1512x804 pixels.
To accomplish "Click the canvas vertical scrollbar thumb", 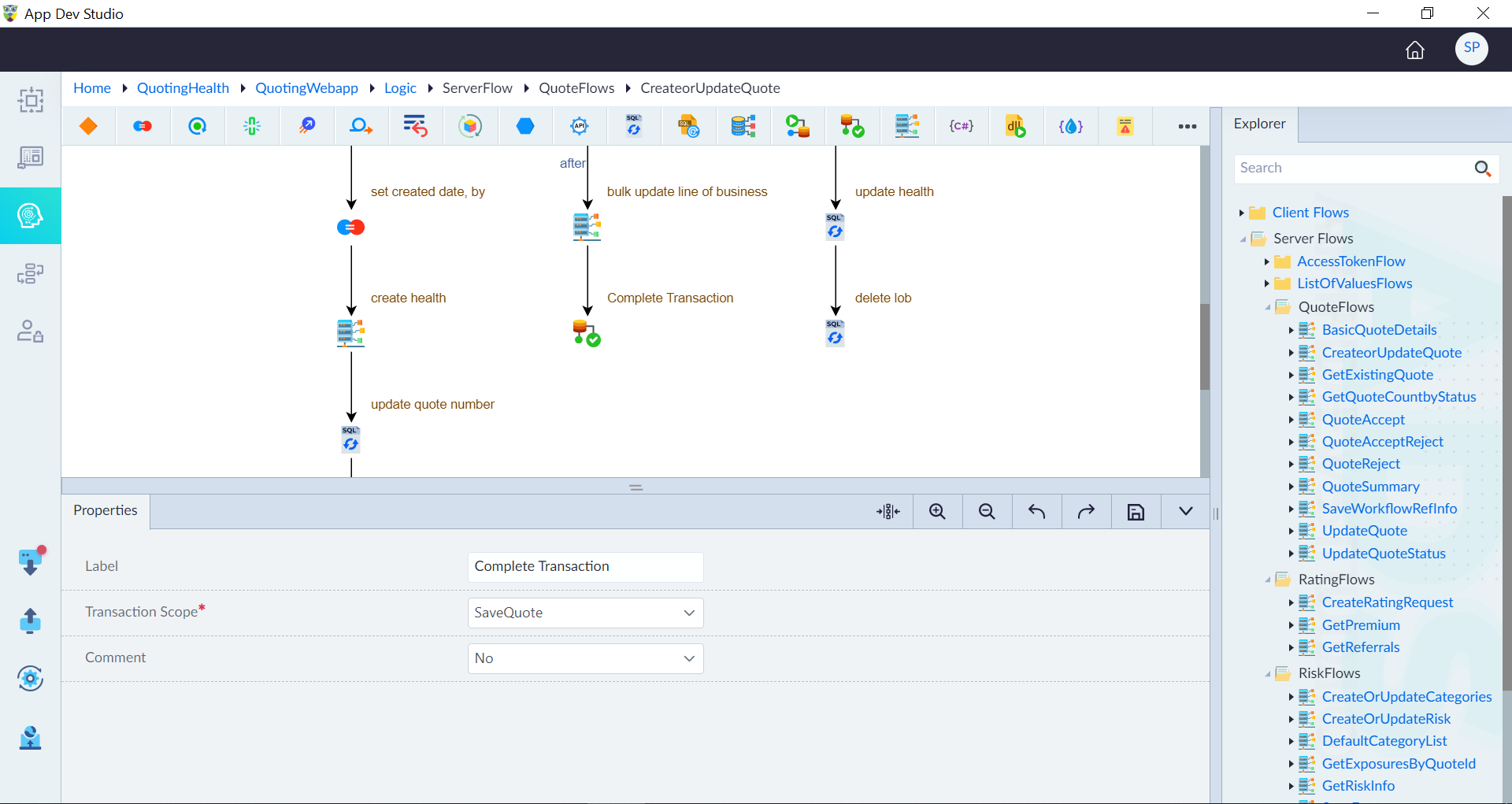I will click(x=1205, y=346).
